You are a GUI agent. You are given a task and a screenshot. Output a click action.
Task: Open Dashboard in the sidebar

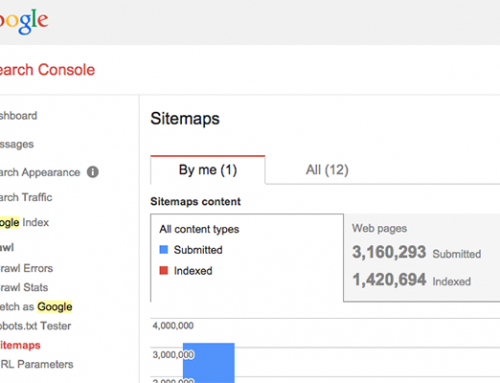click(x=18, y=116)
